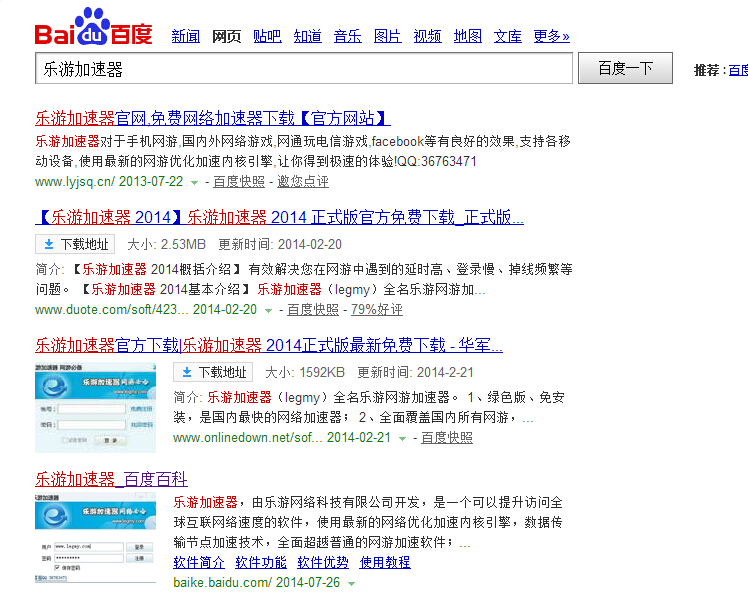Image resolution: width=748 pixels, height=607 pixels.
Task: Open result 乐游加速器官网 免费网络加速器下载
Action: [213, 118]
